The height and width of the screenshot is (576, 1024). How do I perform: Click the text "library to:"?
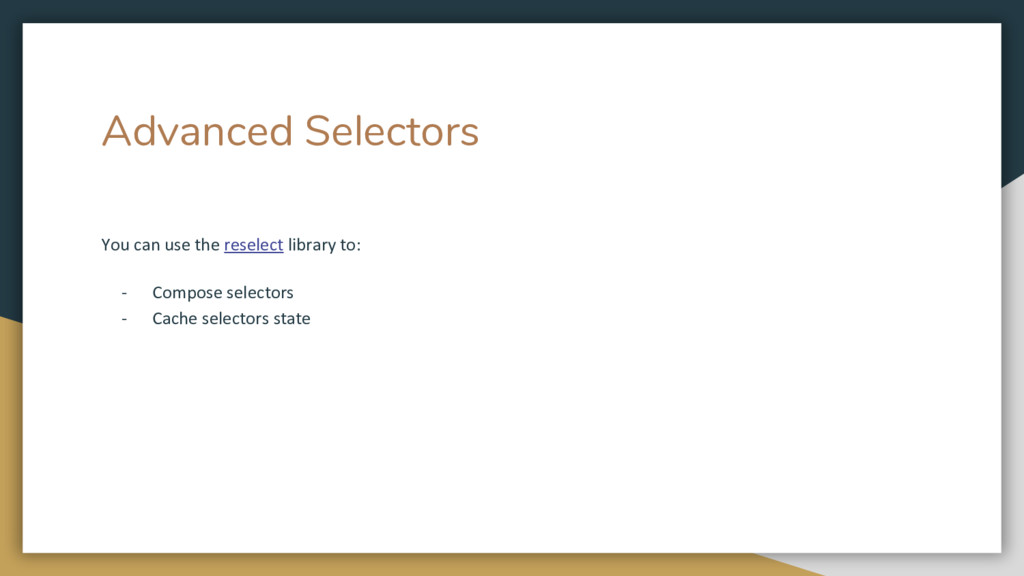[324, 244]
